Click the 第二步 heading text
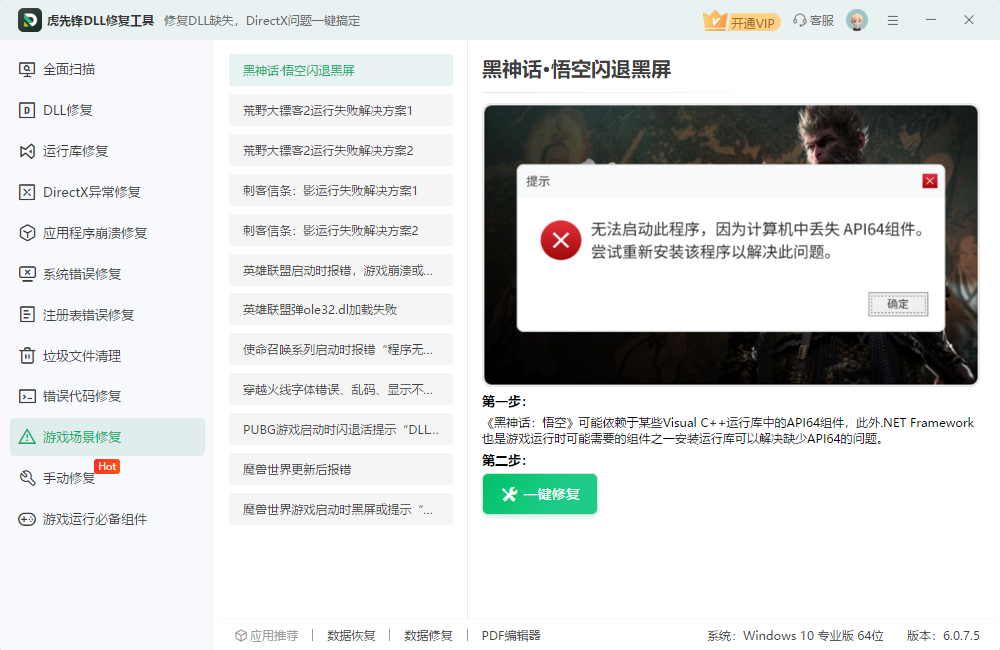Viewport: 1000px width, 650px height. tap(504, 460)
